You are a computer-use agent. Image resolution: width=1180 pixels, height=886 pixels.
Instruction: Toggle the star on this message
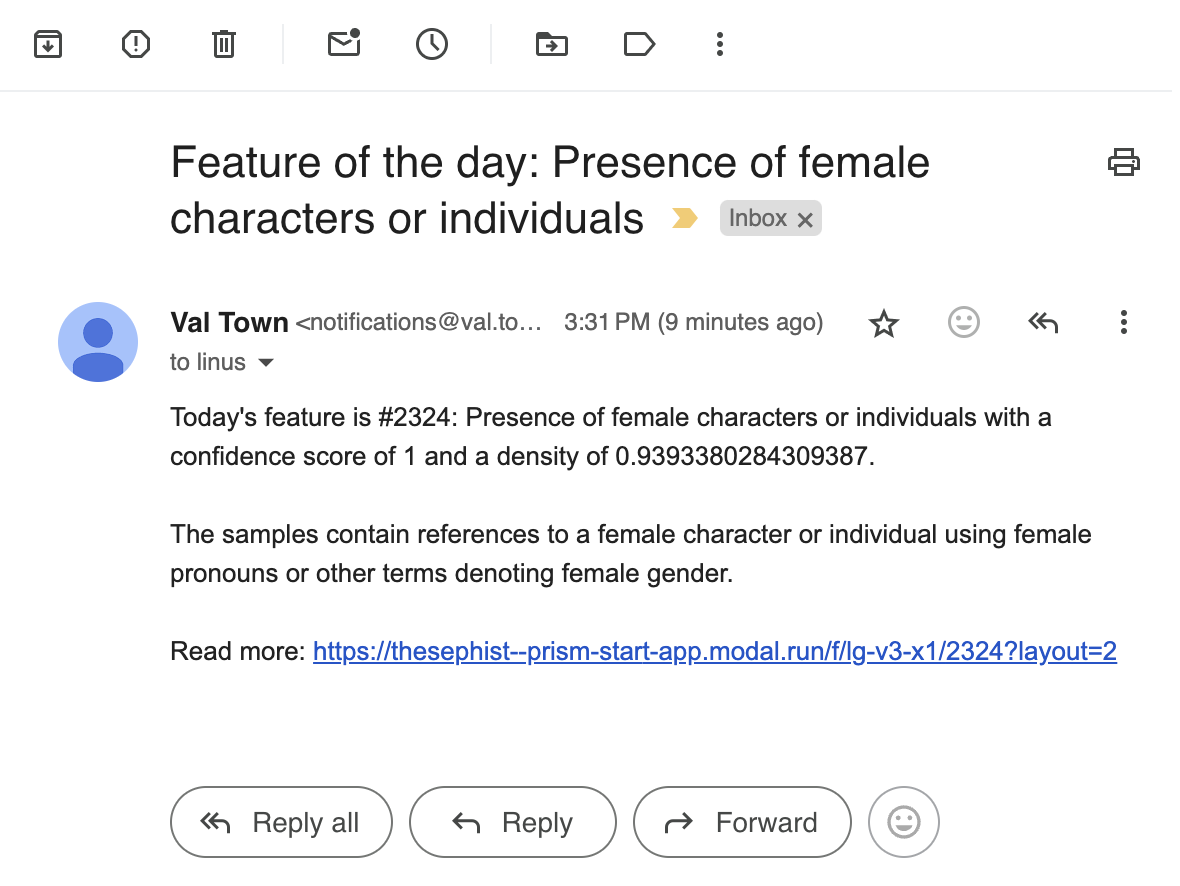pyautogui.click(x=884, y=323)
